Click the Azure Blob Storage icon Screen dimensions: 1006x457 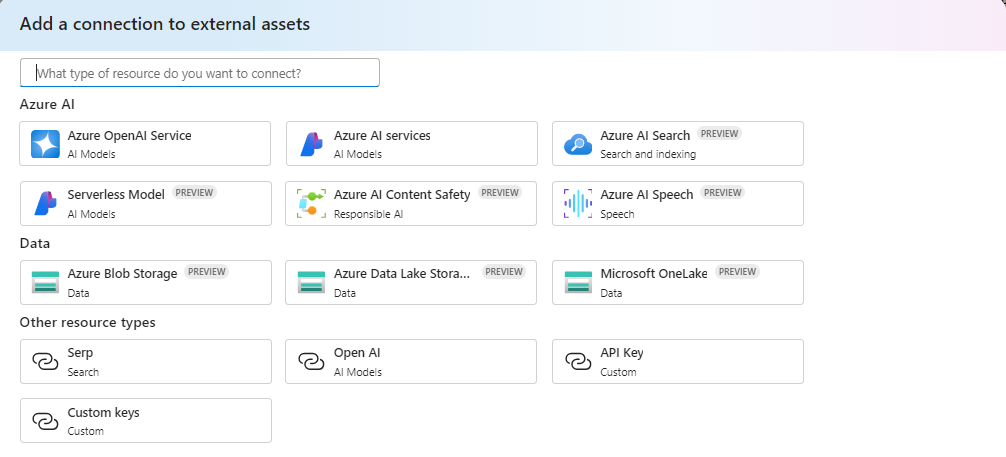coord(45,282)
